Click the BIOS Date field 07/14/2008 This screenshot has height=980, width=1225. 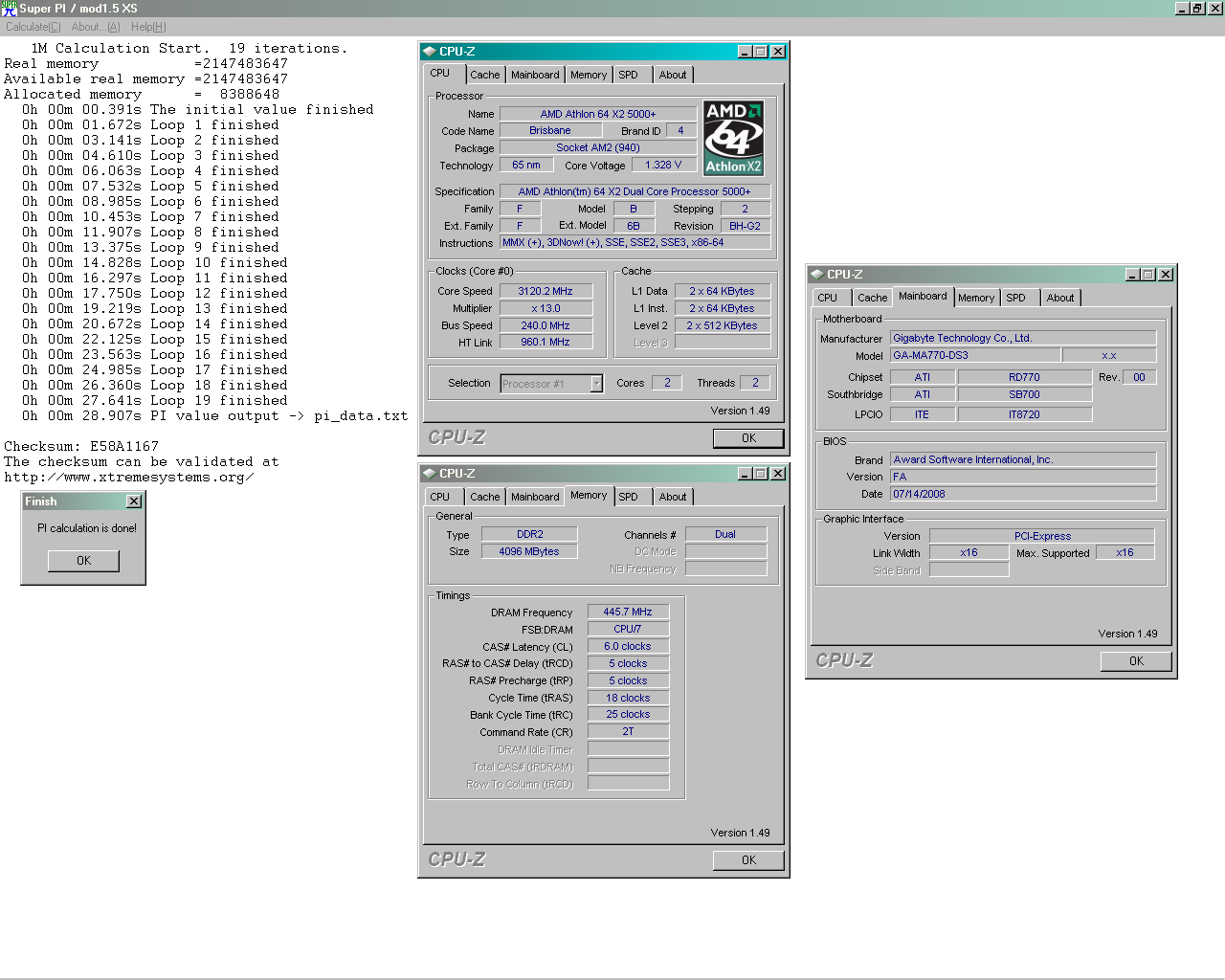tap(1023, 495)
